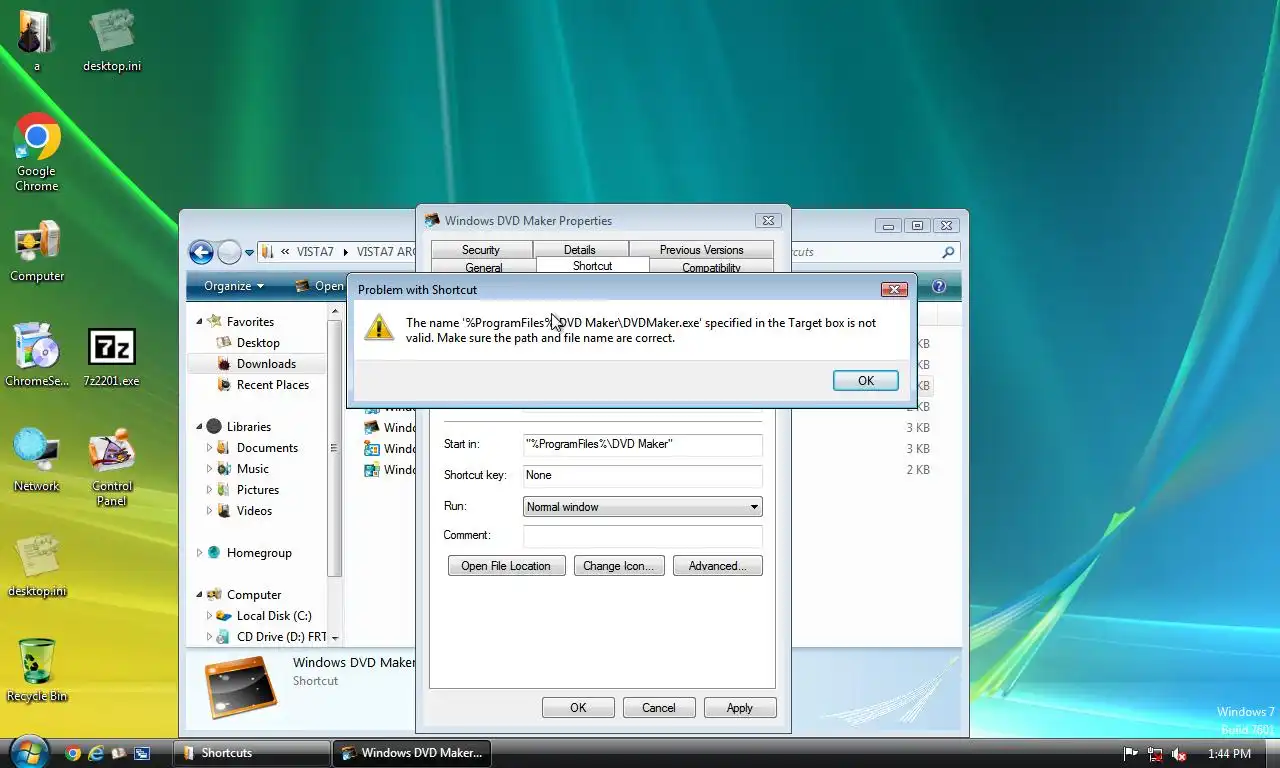The image size is (1280, 768).
Task: Click the Shortcuts taskbar button
Action: pyautogui.click(x=252, y=753)
